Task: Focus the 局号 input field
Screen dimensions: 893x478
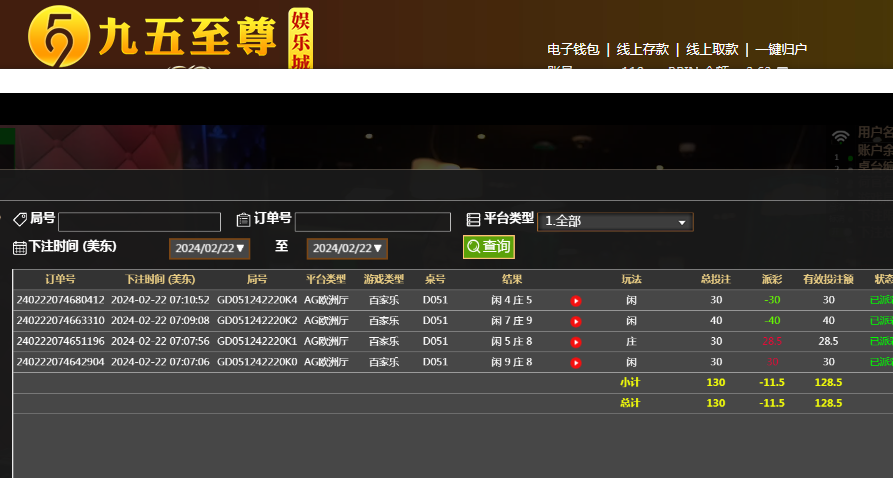Action: (139, 222)
